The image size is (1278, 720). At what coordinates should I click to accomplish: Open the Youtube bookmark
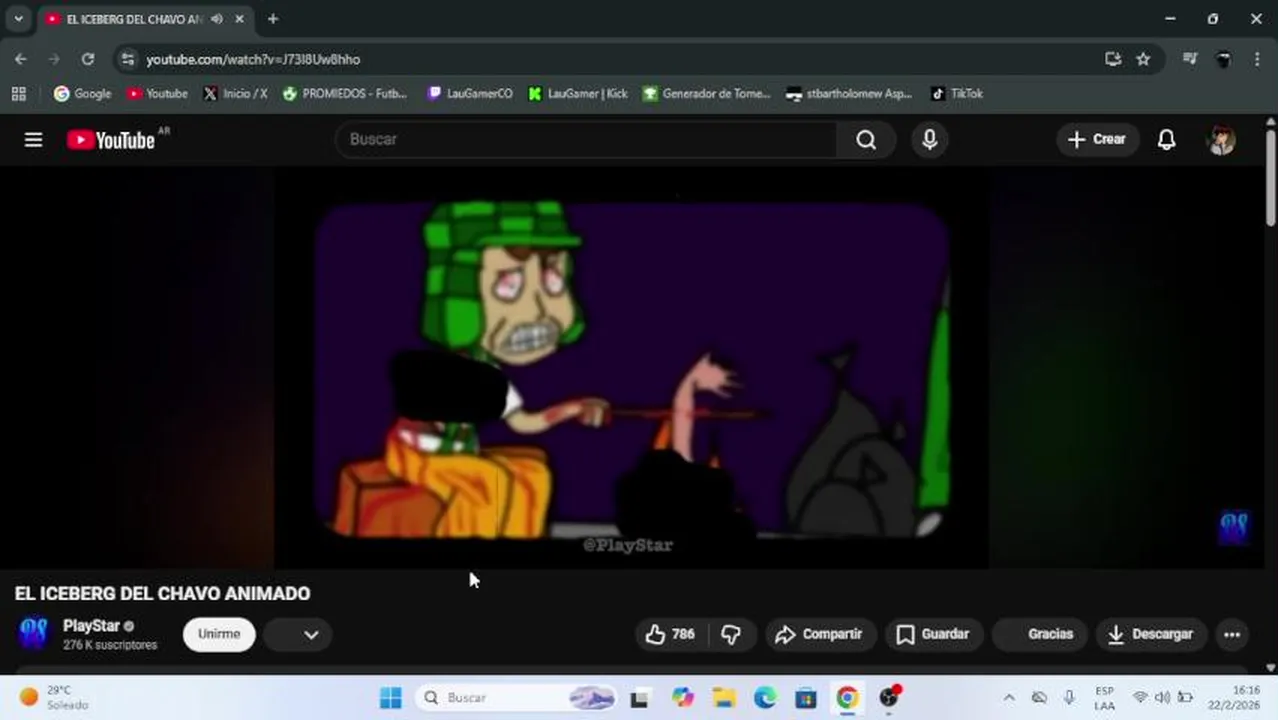[x=157, y=93]
